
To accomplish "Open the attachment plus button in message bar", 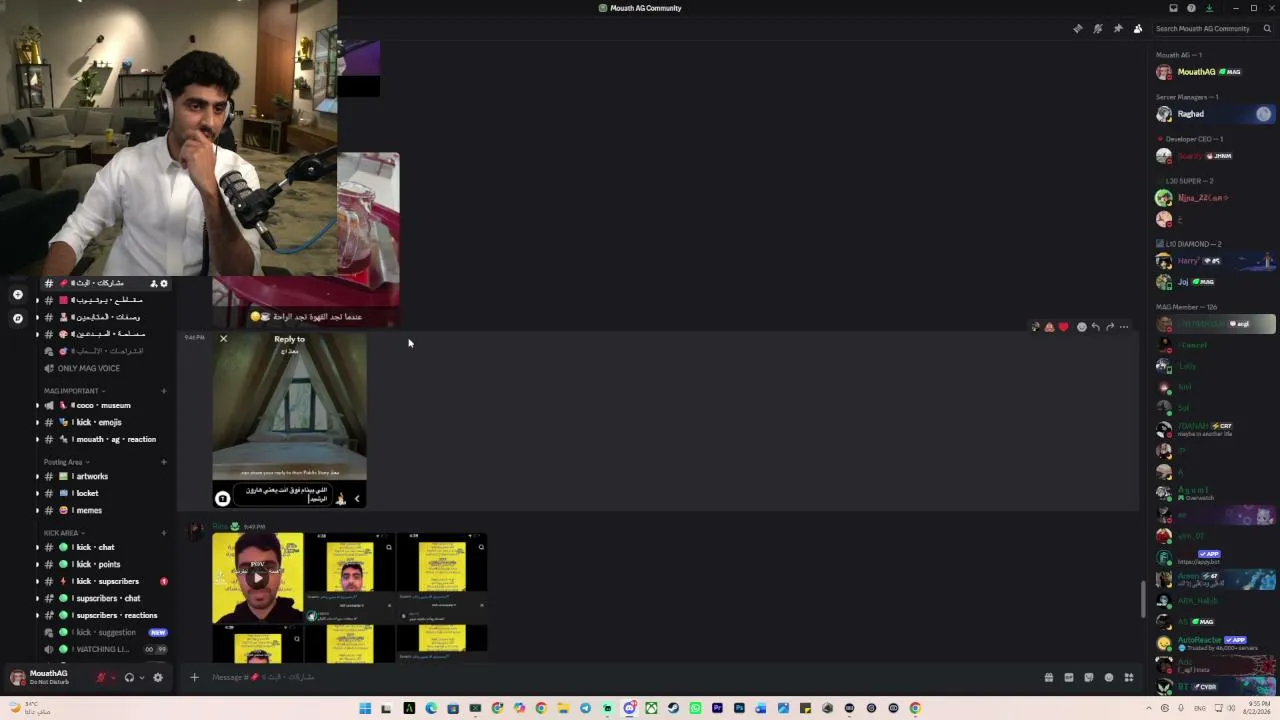I will coord(194,677).
